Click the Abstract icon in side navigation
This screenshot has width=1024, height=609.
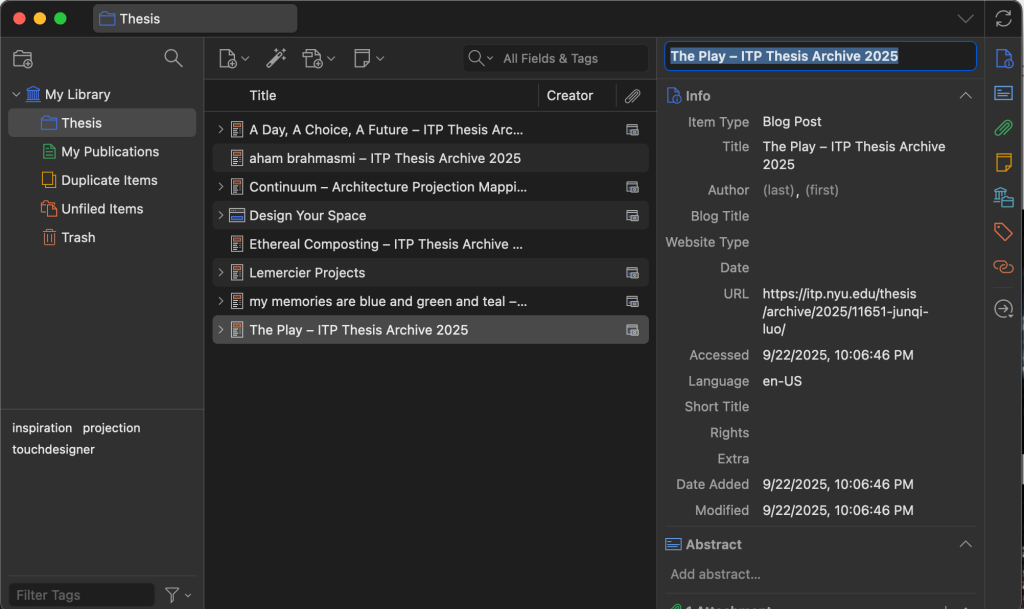1003,93
